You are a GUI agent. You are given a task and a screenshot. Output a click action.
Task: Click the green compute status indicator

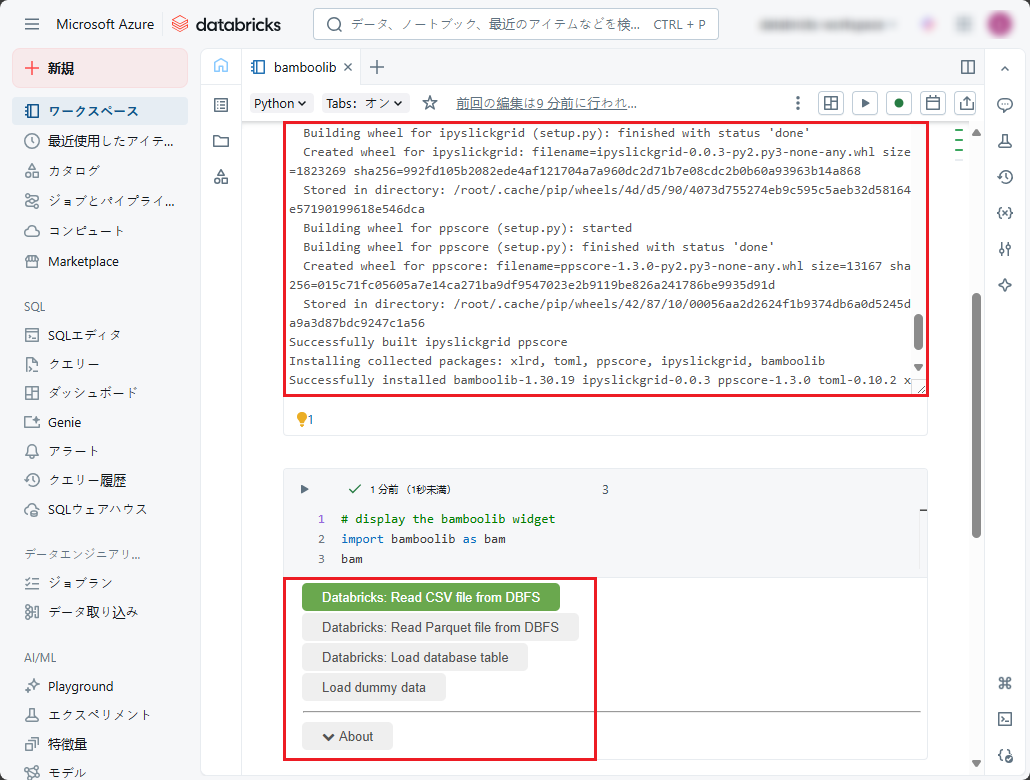coord(899,103)
